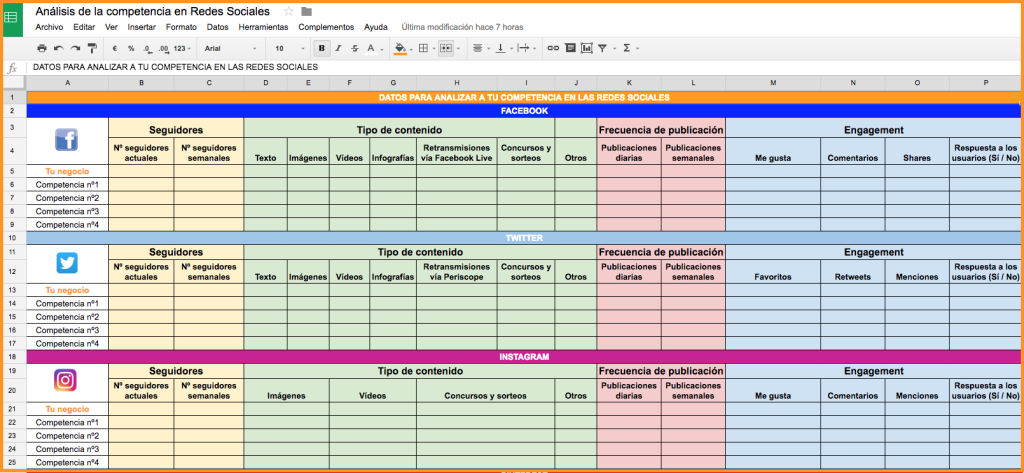Image resolution: width=1024 pixels, height=473 pixels.
Task: Open text wrapping dropdown
Action: coord(526,48)
